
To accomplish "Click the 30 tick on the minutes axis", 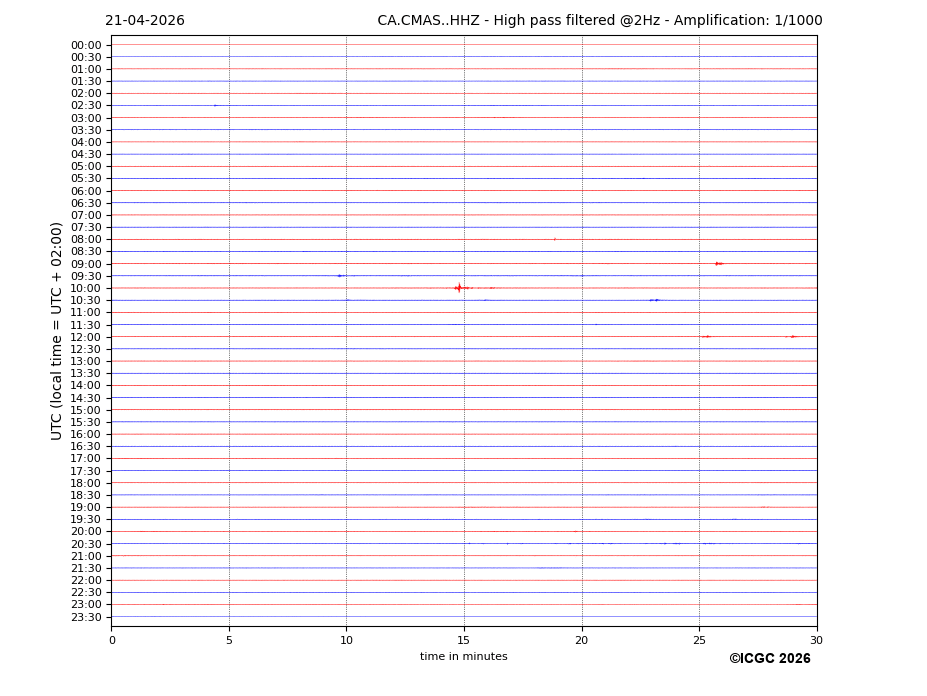I will click(816, 640).
